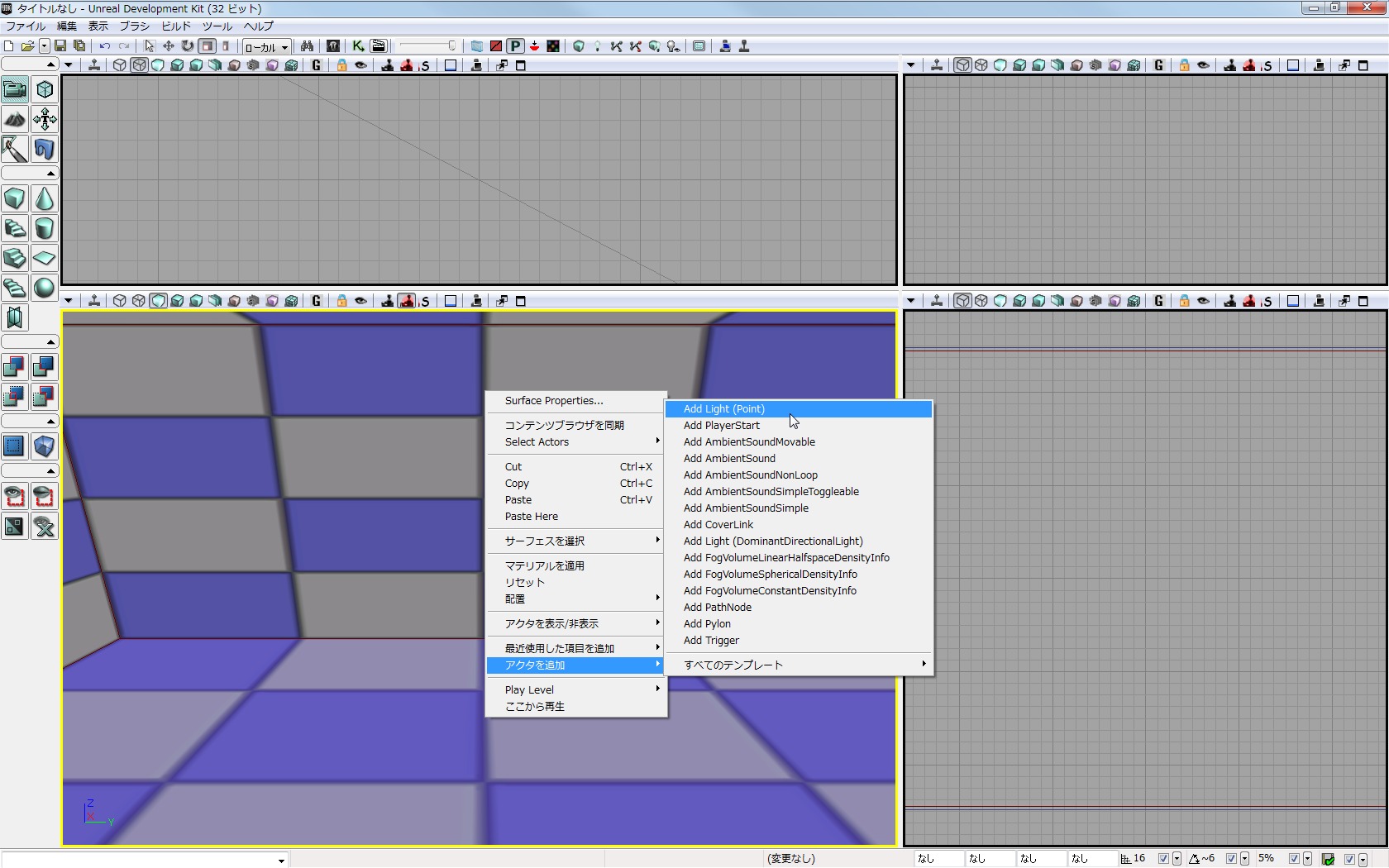Viewport: 1389px width, 868px height.
Task: Pick the Sphere brush builder
Action: click(45, 288)
